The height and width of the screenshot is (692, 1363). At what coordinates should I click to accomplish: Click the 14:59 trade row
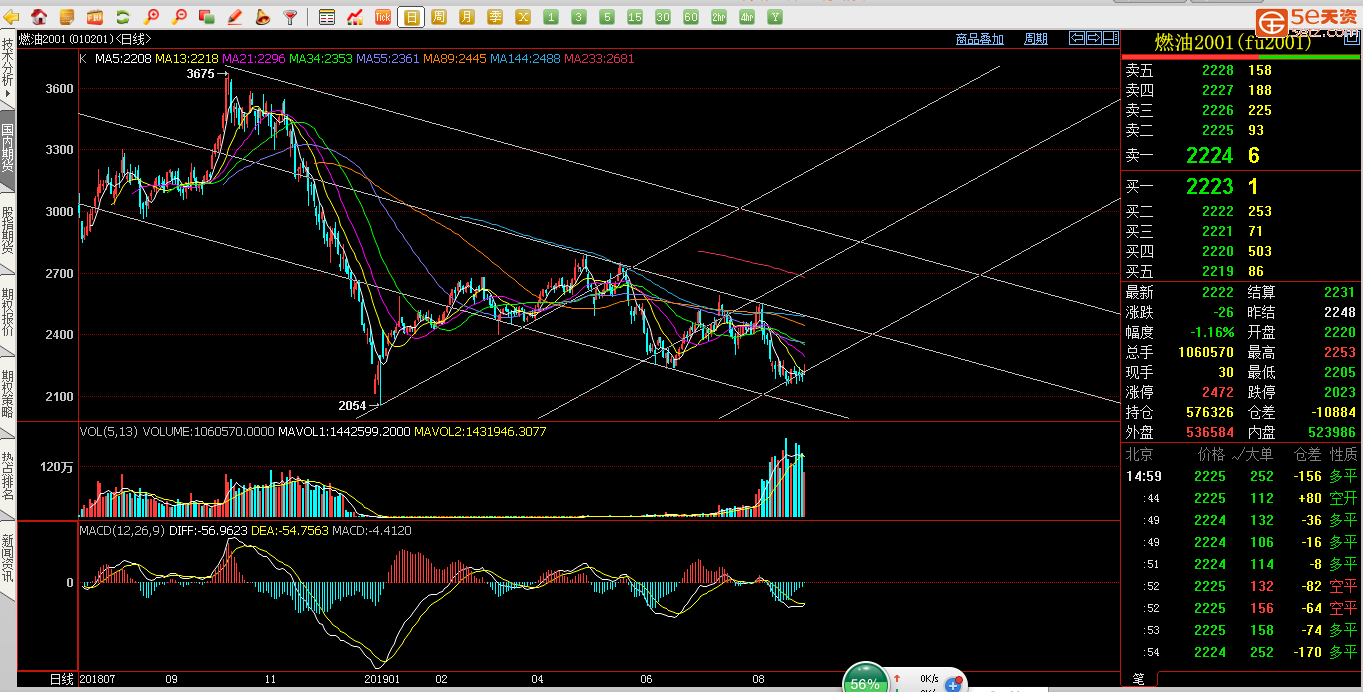coord(1241,476)
